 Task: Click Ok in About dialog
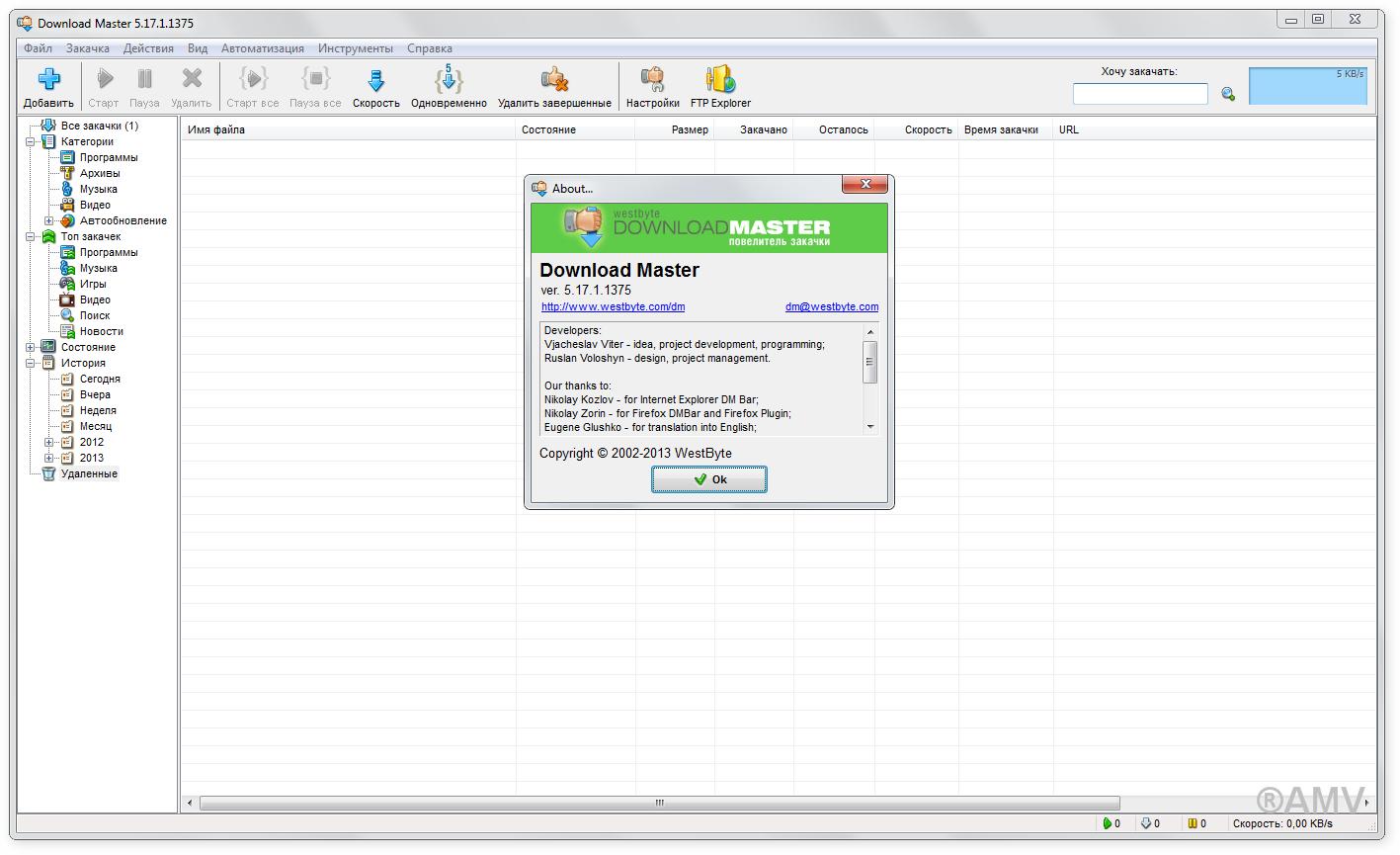pos(709,479)
